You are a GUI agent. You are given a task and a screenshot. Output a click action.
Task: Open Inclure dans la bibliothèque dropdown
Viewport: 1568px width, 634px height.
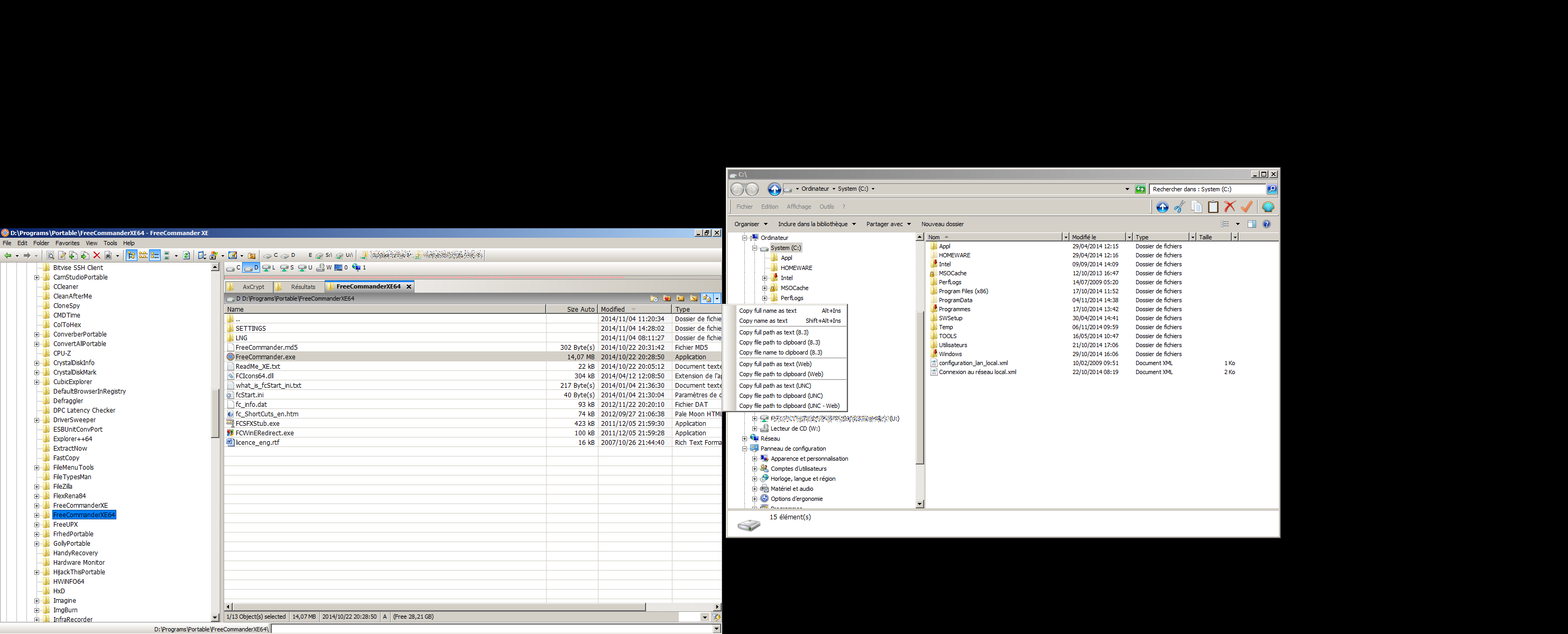click(x=817, y=224)
